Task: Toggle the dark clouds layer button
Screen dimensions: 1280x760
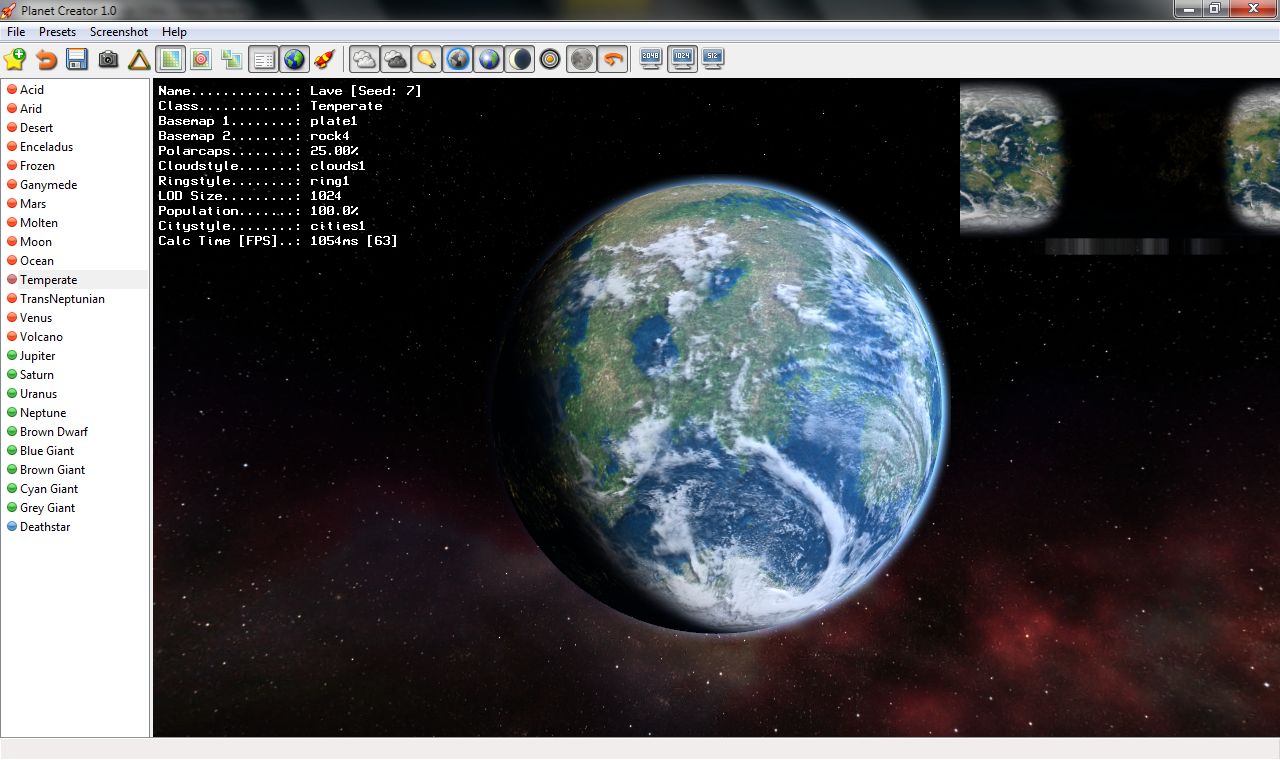Action: pos(396,60)
